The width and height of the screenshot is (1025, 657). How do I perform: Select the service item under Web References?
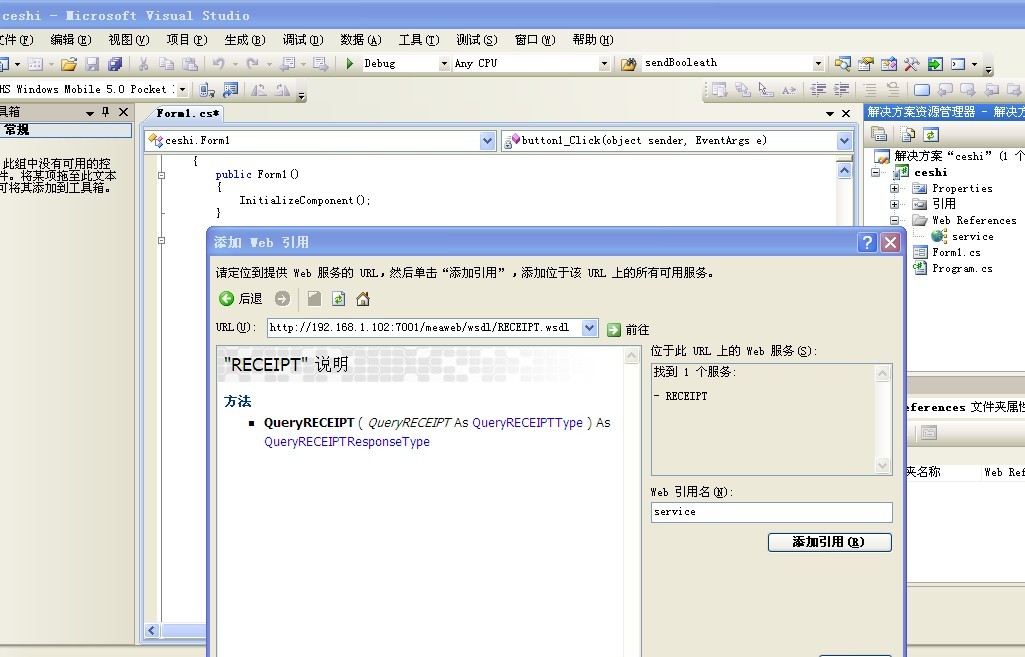tap(972, 237)
